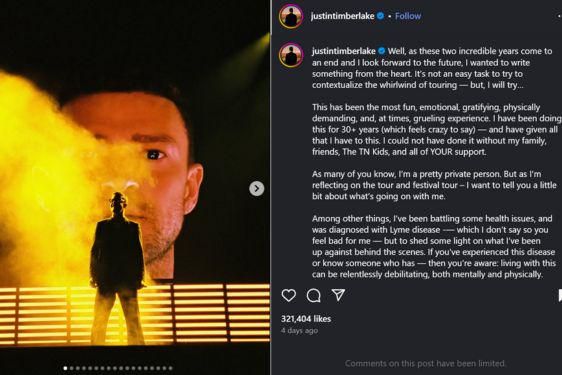Select the second carousel indicator dot
The image size is (562, 375).
[71, 368]
